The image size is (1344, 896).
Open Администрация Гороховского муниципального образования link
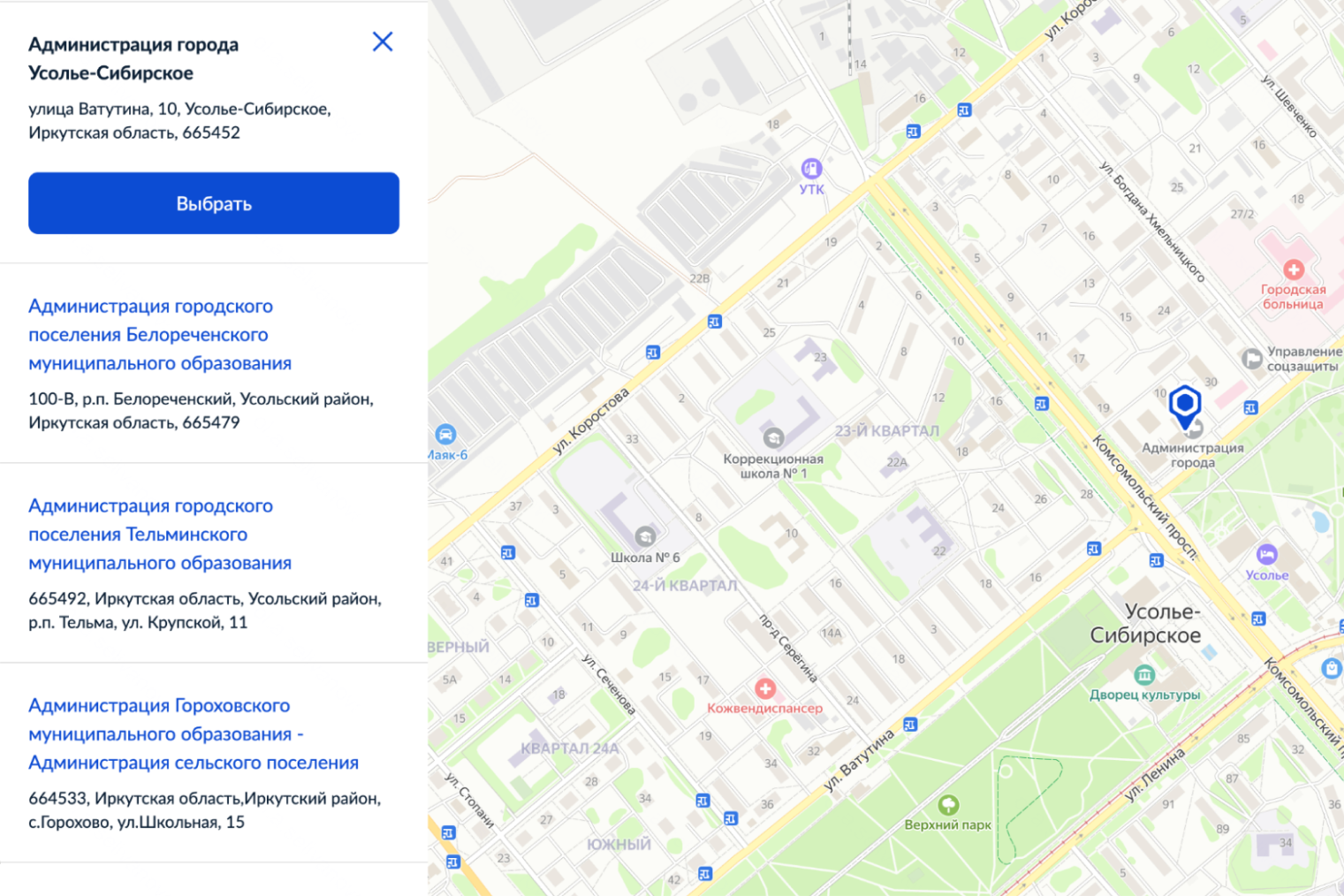point(194,734)
